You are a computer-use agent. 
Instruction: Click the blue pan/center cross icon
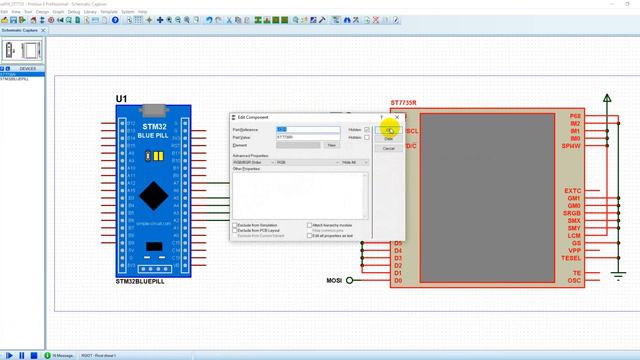tap(160, 20)
